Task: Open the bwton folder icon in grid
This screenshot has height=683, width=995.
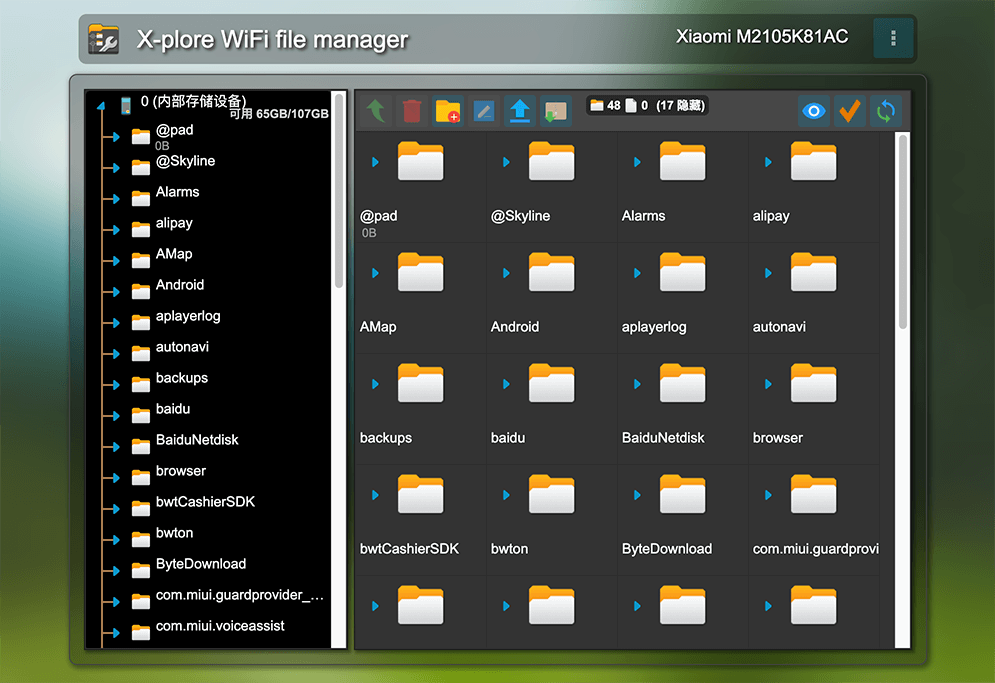Action: pyautogui.click(x=551, y=494)
